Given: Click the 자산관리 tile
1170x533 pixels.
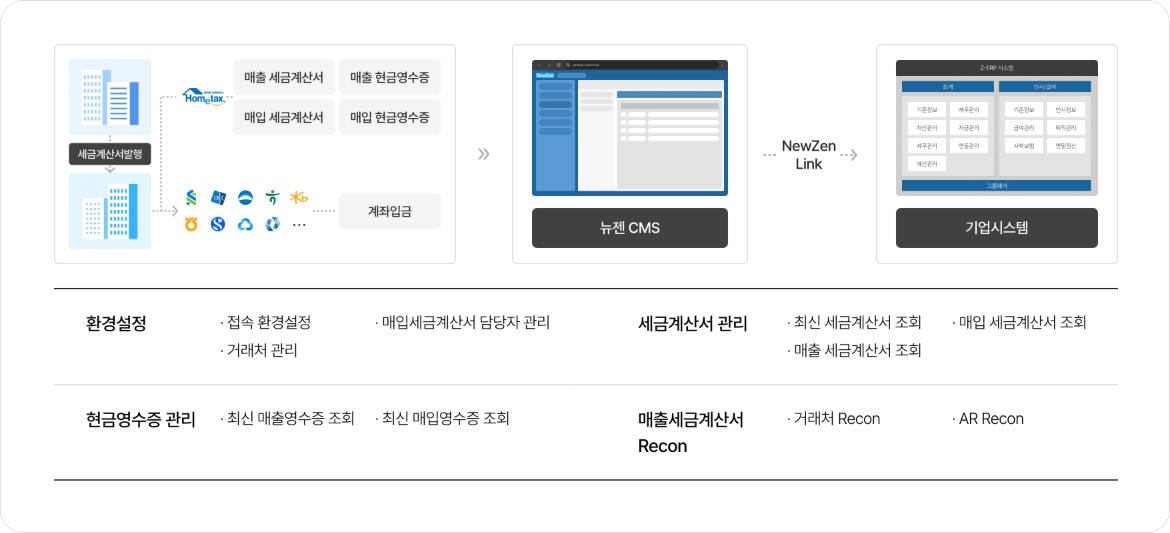Looking at the screenshot, I should (x=927, y=128).
